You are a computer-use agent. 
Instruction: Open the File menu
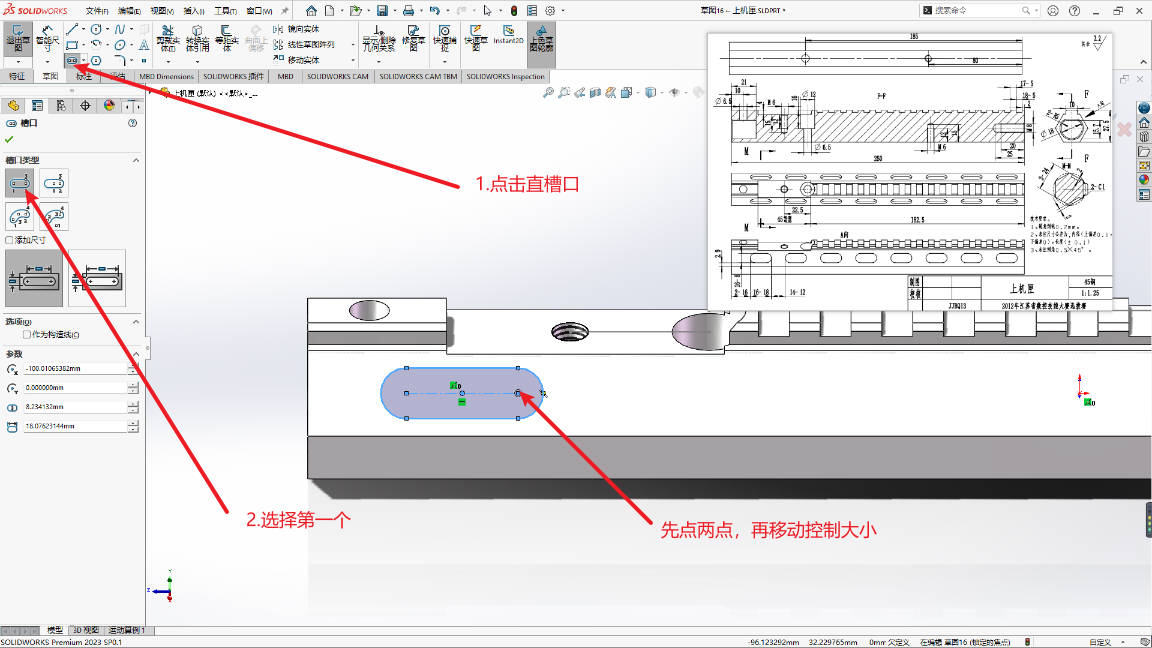click(97, 11)
